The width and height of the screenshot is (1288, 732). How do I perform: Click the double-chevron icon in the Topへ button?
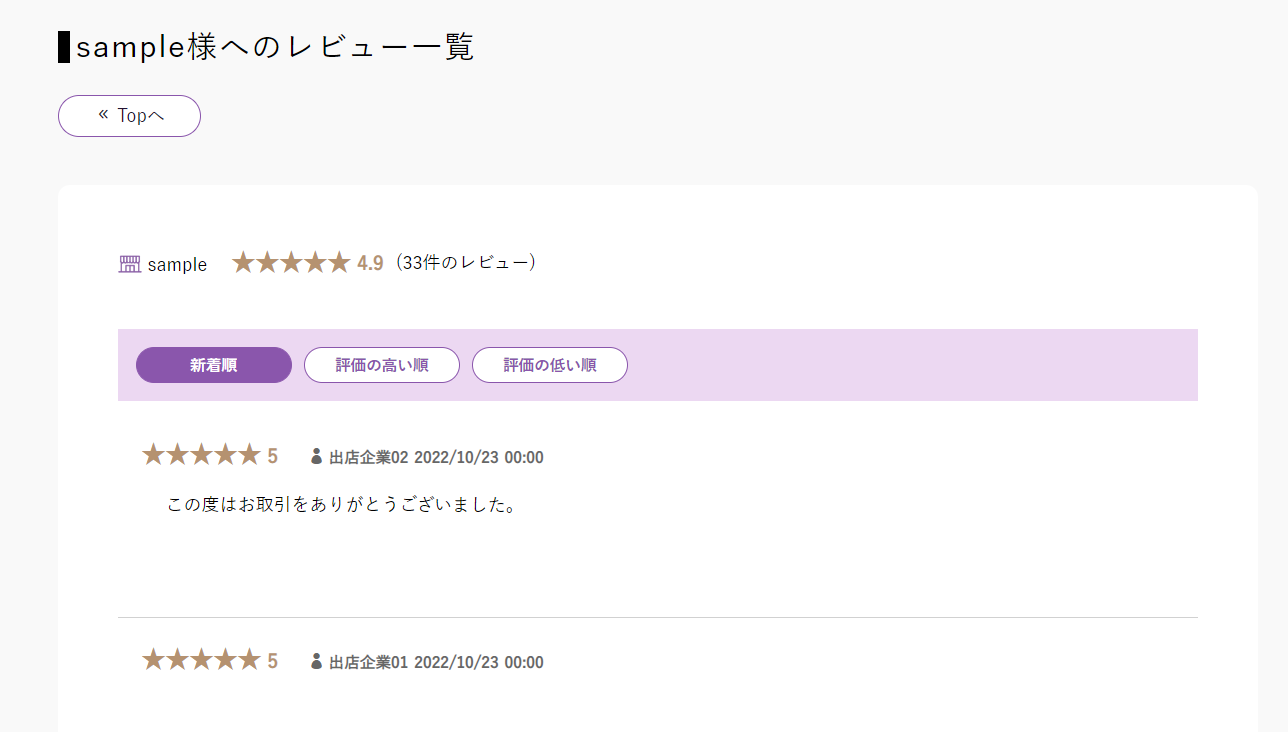[x=104, y=115]
